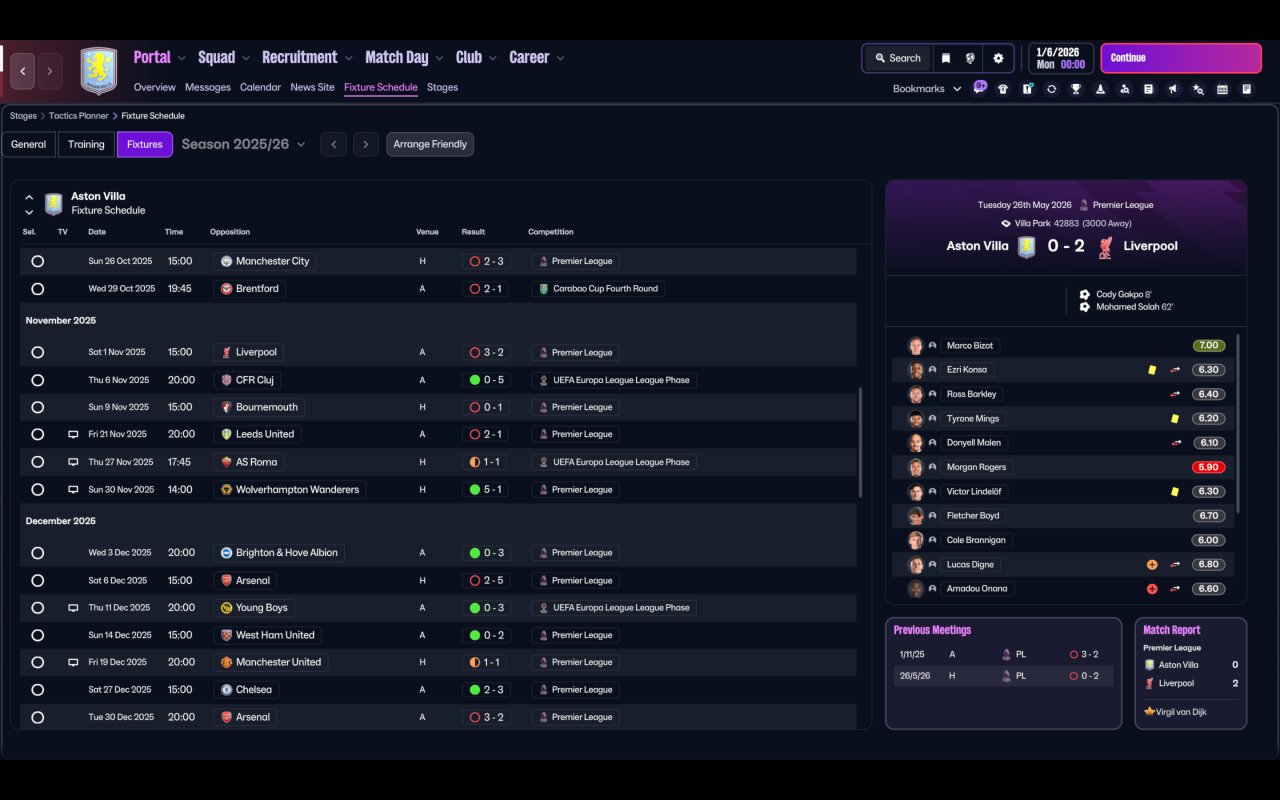This screenshot has width=1280, height=800.
Task: Open the star search shortlist icon
Action: tap(1198, 89)
